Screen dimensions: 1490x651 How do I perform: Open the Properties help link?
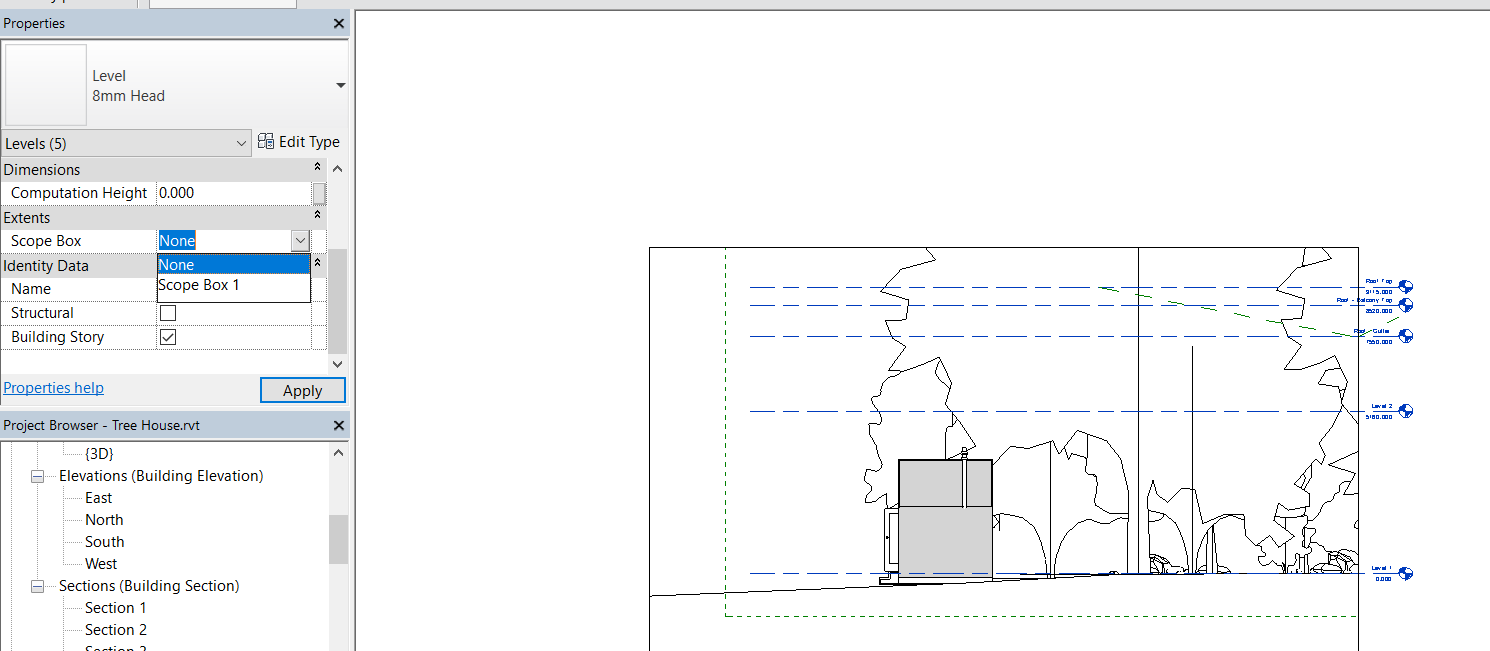coord(54,388)
